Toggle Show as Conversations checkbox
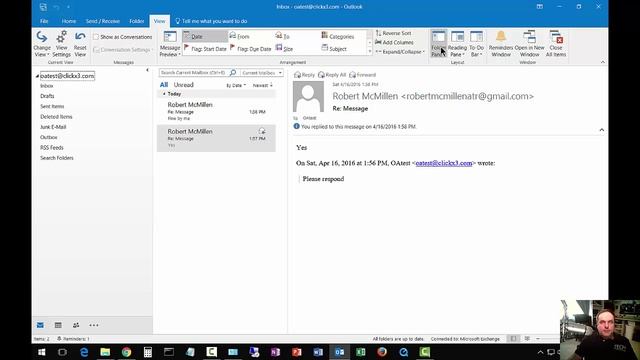This screenshot has height=360, width=640. point(96,37)
